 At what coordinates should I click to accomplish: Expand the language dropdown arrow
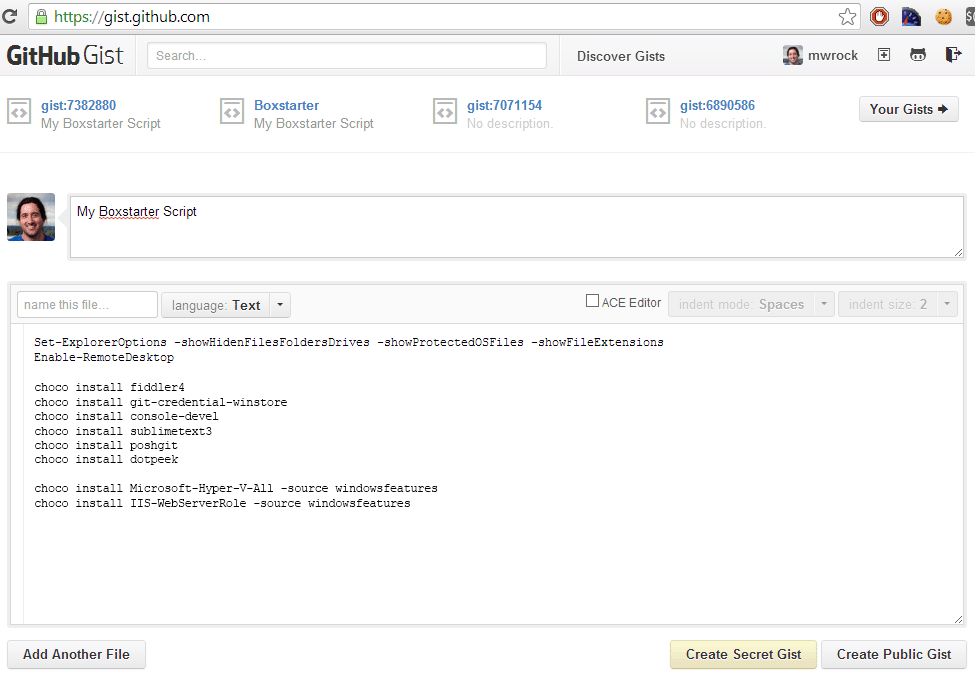[x=280, y=305]
